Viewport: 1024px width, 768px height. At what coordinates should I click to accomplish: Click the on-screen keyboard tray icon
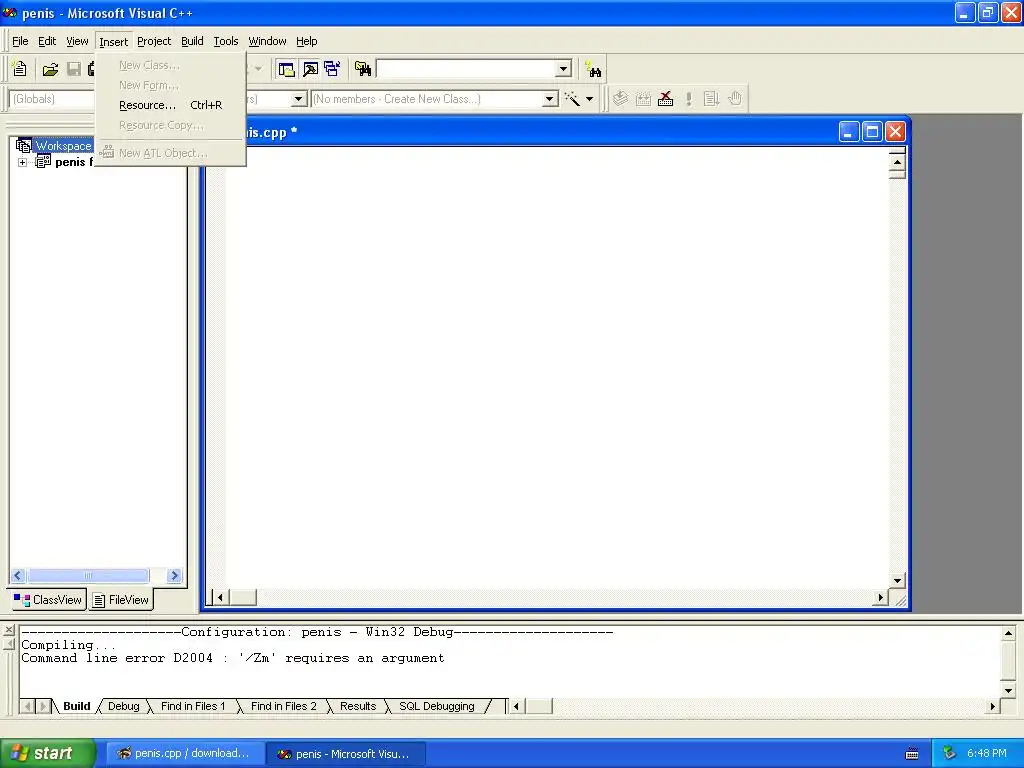pyautogui.click(x=912, y=754)
